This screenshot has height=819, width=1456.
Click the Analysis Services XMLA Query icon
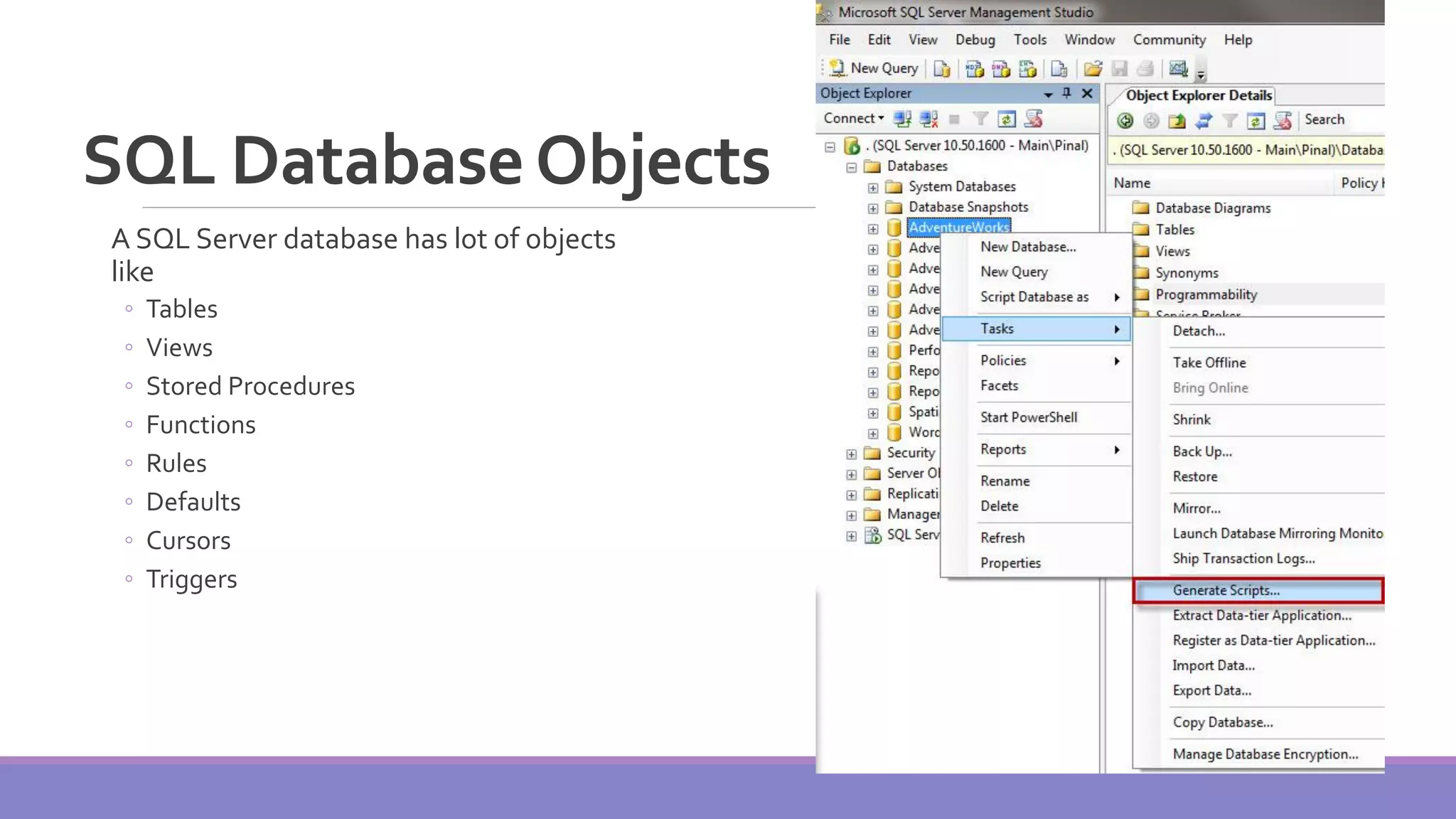[x=1028, y=69]
